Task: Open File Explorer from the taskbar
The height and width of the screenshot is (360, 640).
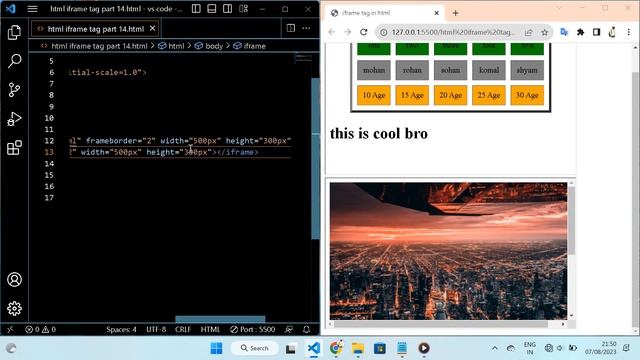Action: 358,348
